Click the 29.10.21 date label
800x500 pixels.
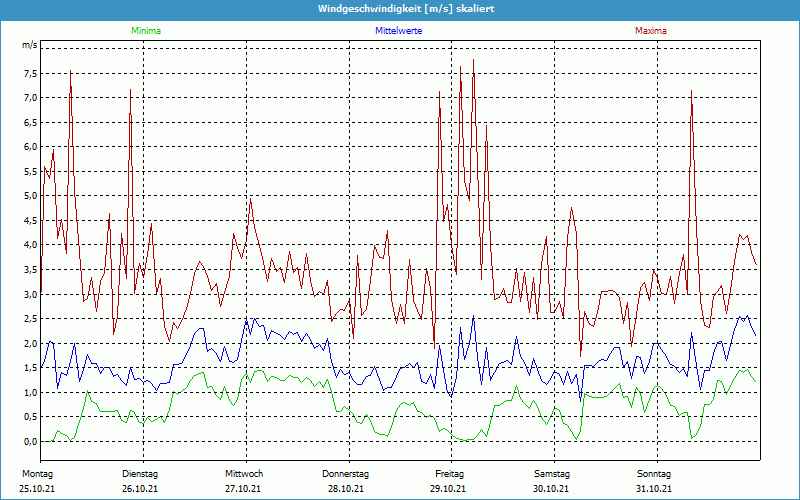coord(448,489)
